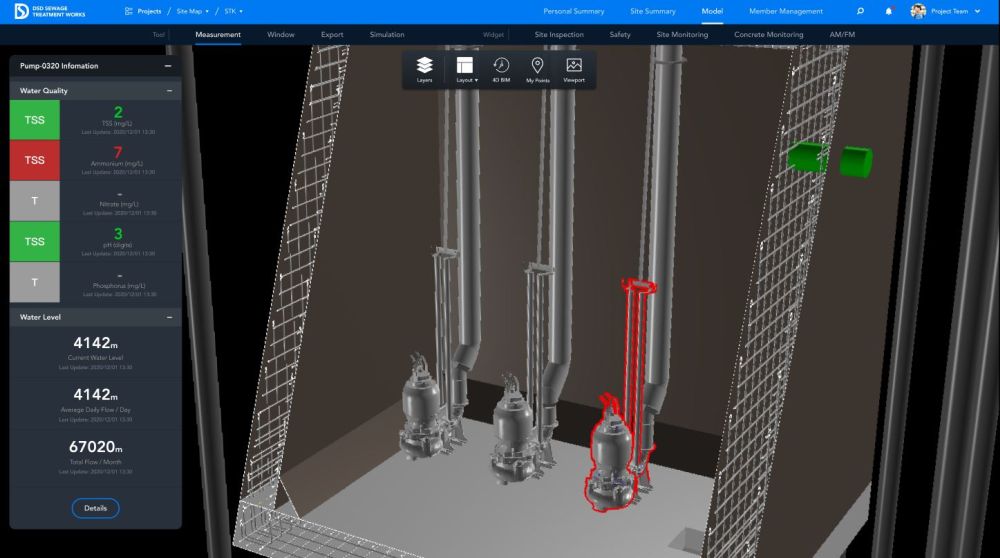1000x558 pixels.
Task: Click the Viewport image icon
Action: point(574,69)
